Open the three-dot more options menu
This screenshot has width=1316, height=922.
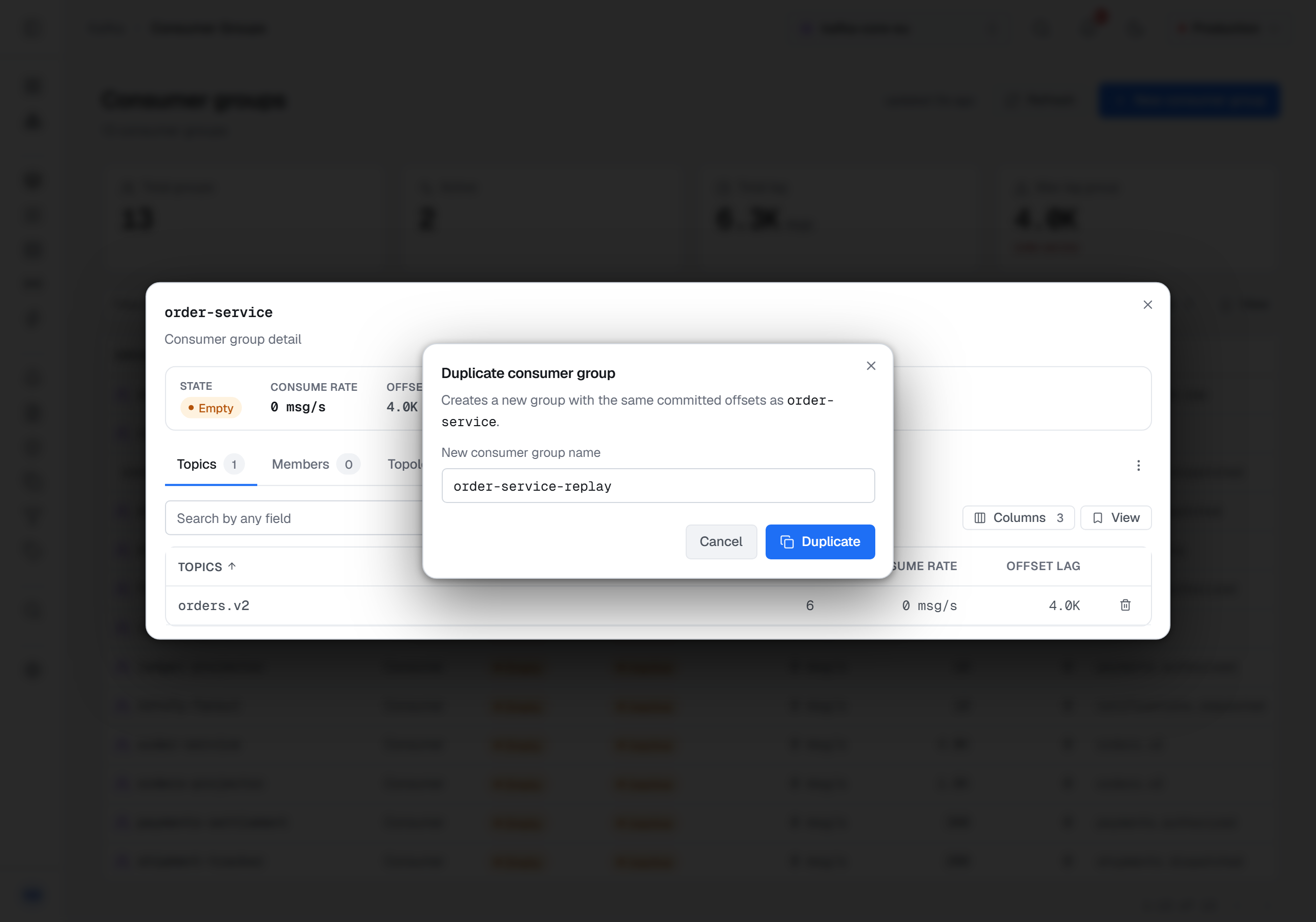point(1138,465)
